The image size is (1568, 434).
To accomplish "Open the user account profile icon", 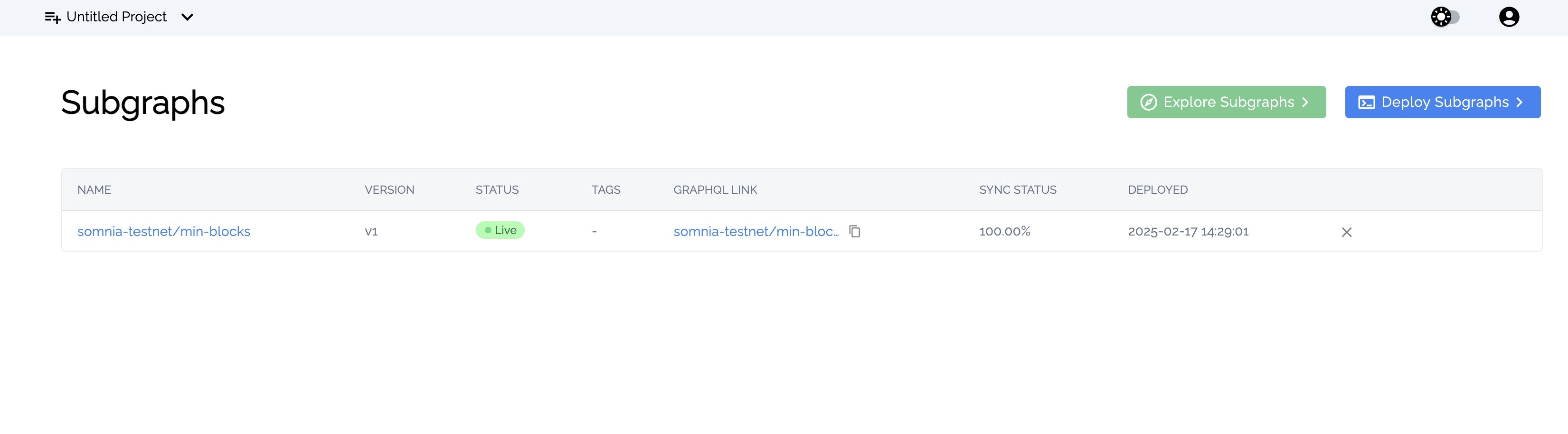I will (x=1509, y=17).
